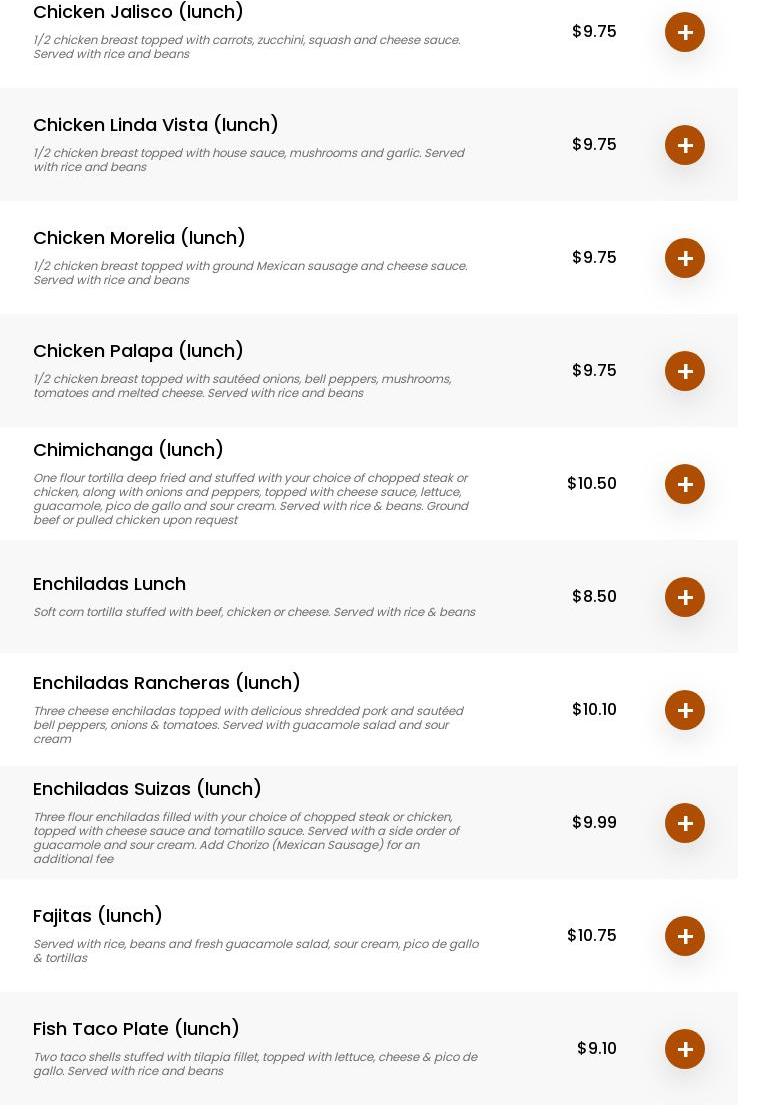Click Enchiladas Rancheras (lunch) heading
The image size is (770, 1119).
(167, 683)
